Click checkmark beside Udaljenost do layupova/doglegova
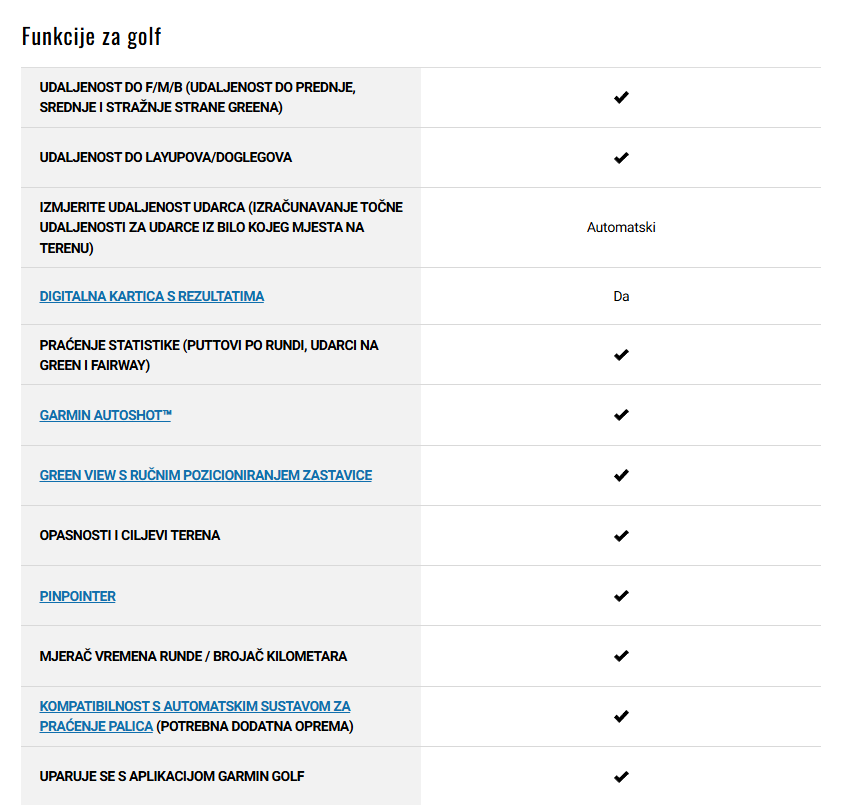The height and width of the screenshot is (805, 847). click(621, 158)
